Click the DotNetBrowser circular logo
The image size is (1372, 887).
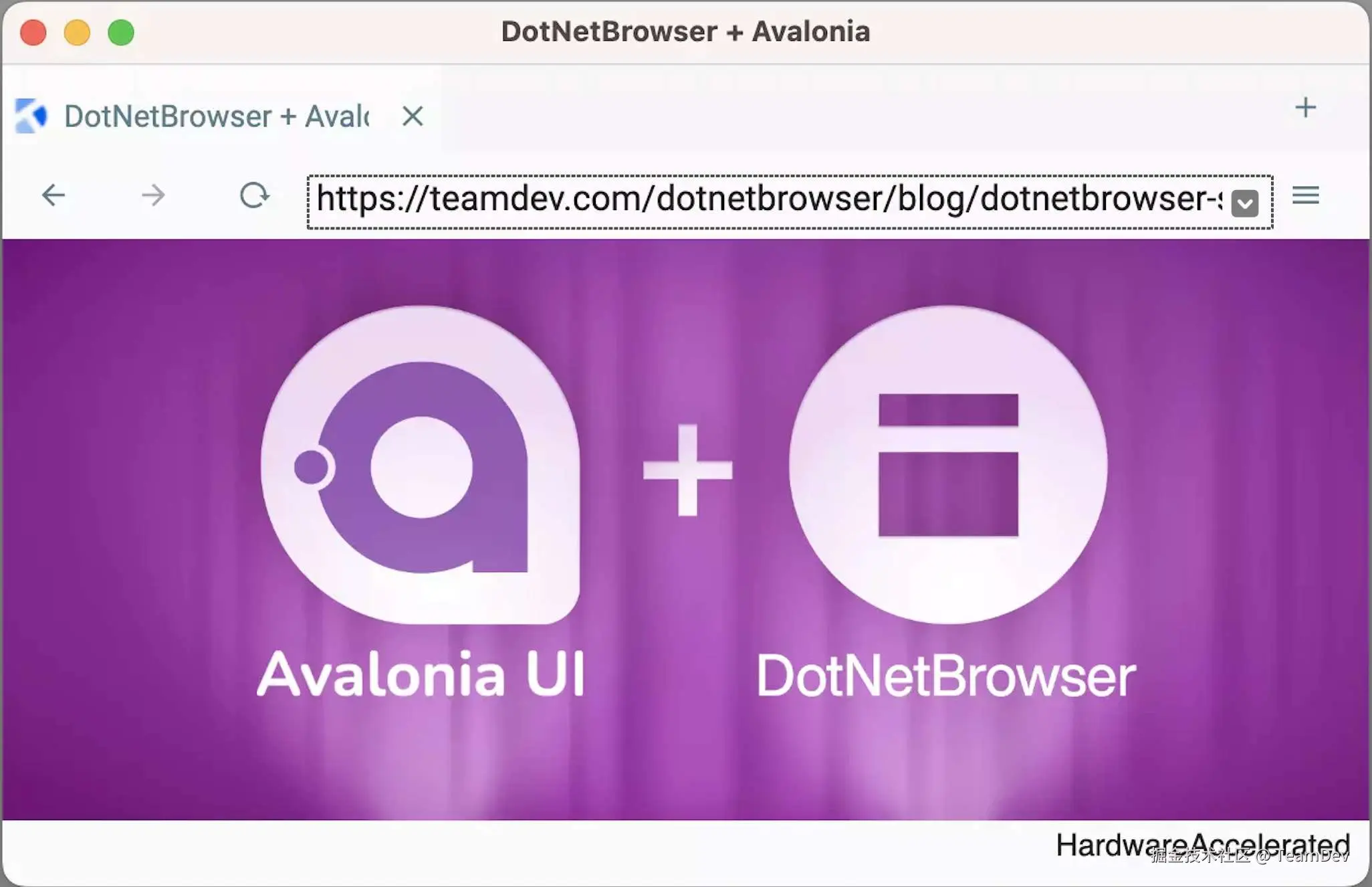coord(948,465)
